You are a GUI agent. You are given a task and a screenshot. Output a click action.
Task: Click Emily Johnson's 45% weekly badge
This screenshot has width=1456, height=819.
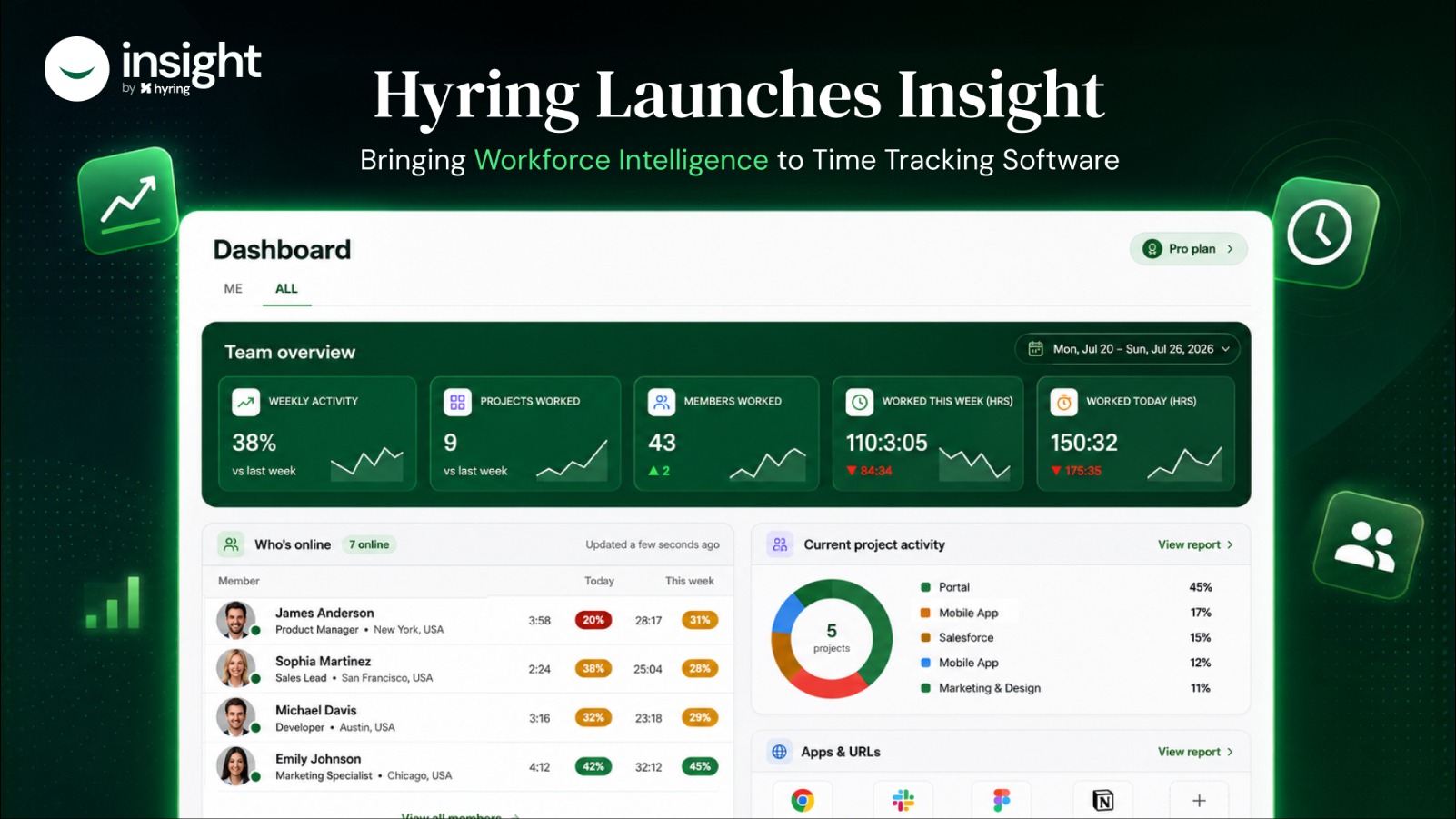(700, 766)
